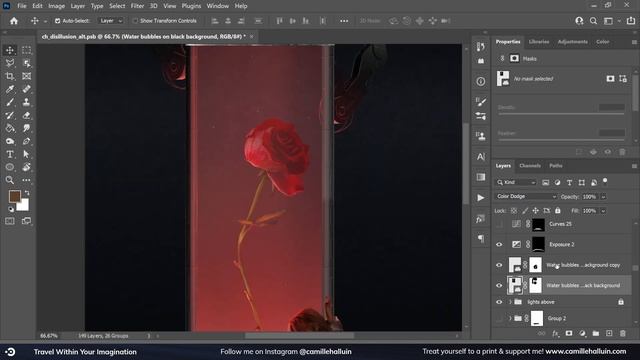640x360 pixels.
Task: Select Exposure 2 layer mask thumbnail
Action: [x=538, y=244]
